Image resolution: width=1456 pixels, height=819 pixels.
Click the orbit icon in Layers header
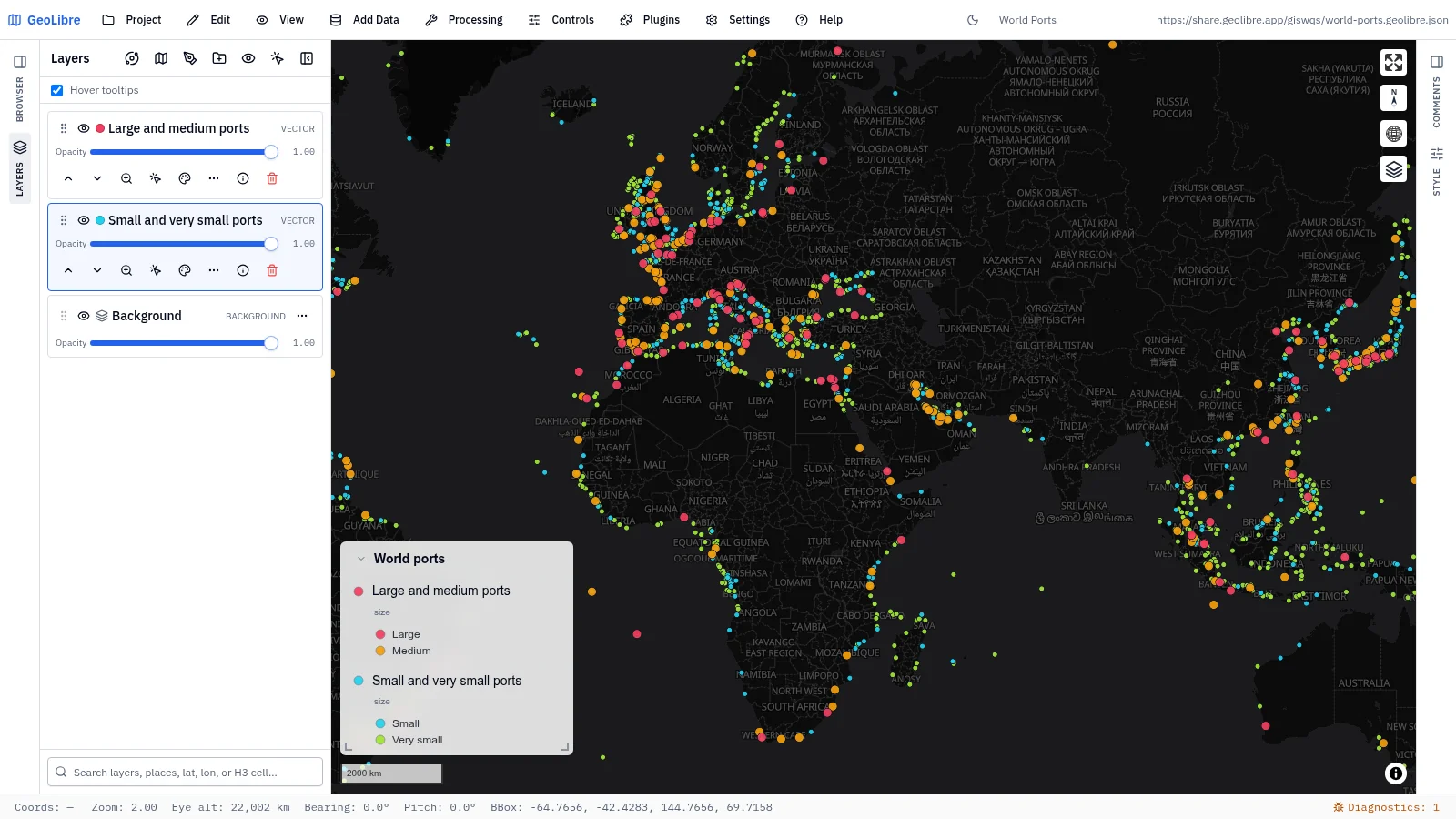tap(132, 58)
